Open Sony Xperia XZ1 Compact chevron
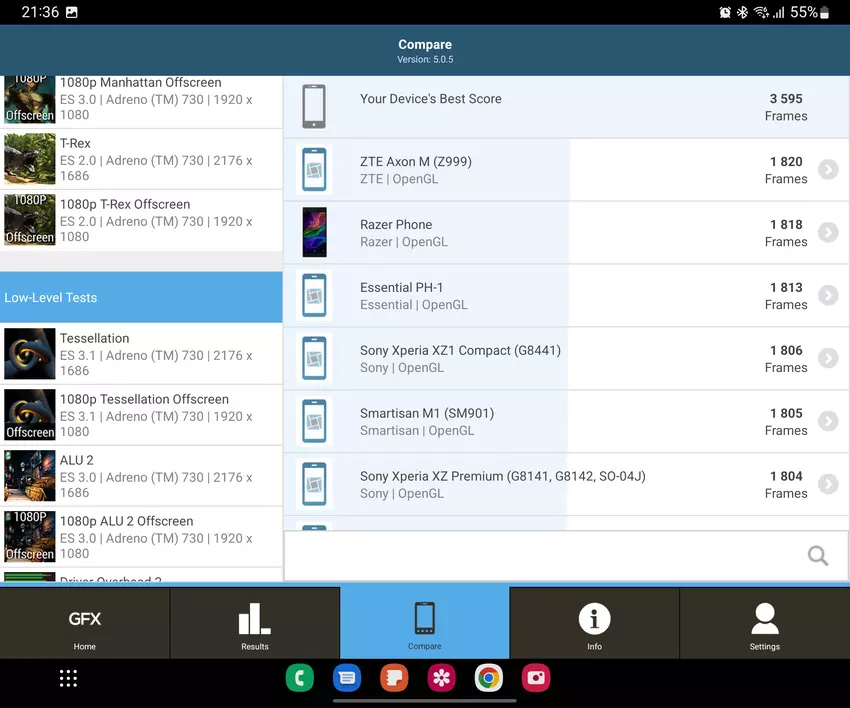This screenshot has width=850, height=708. 827,359
